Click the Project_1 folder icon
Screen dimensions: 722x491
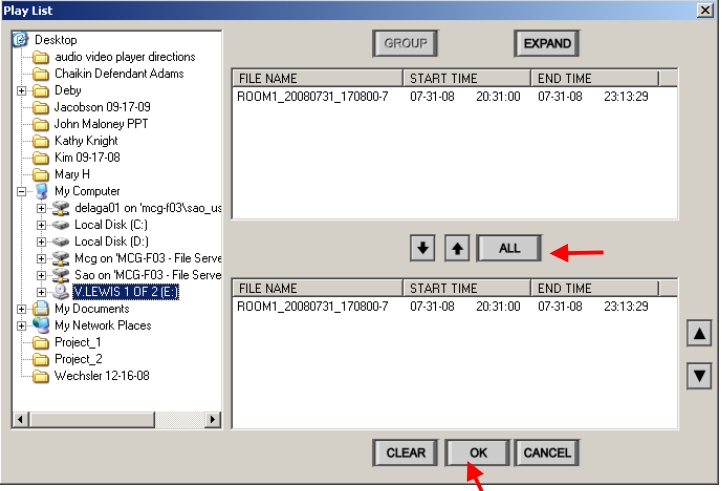[x=41, y=343]
